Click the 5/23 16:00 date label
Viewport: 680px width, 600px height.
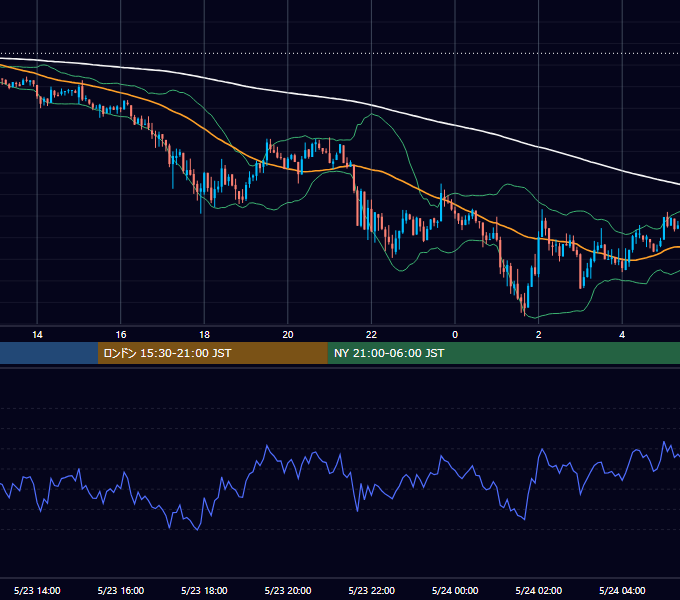121,590
